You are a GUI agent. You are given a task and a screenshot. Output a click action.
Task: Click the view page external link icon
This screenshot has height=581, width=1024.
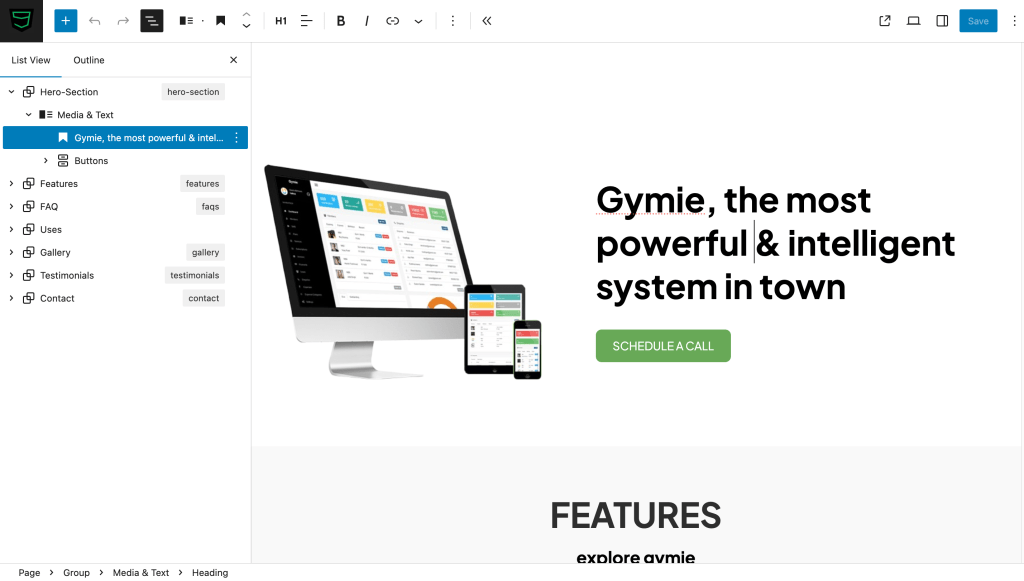pyautogui.click(x=885, y=21)
